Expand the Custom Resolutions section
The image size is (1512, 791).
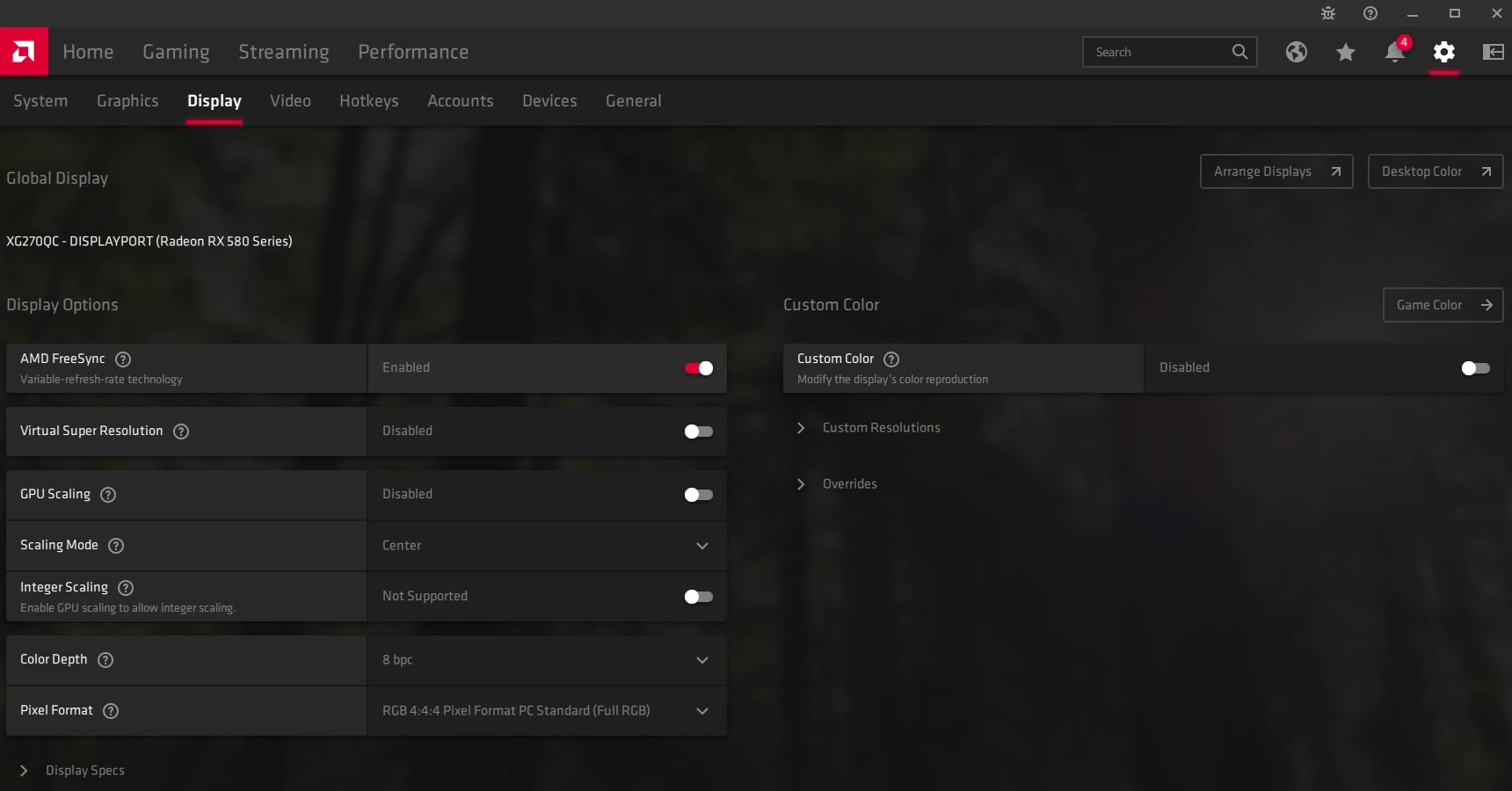[x=869, y=428]
